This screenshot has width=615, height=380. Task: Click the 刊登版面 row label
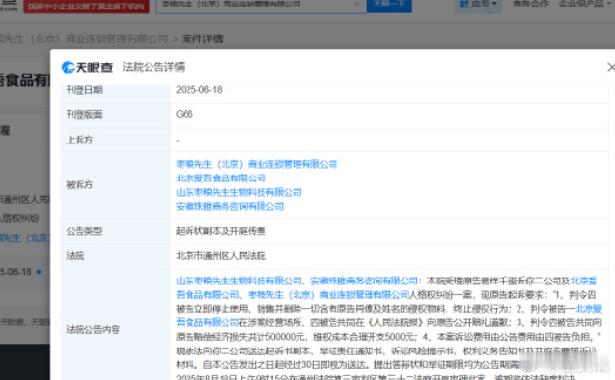(x=84, y=115)
